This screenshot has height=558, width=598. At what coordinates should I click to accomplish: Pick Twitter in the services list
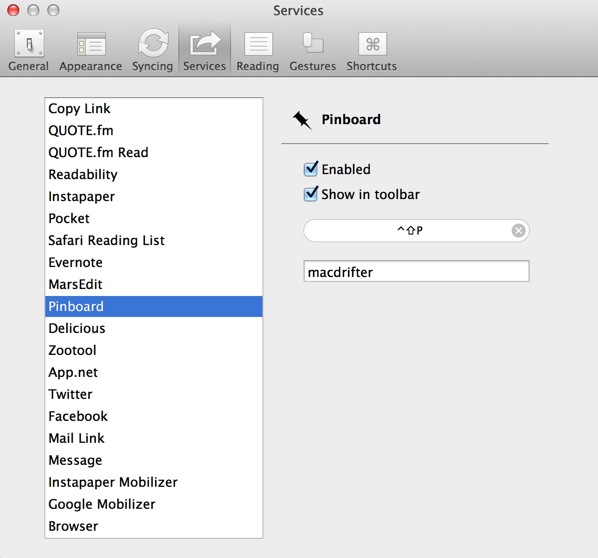[x=154, y=394]
